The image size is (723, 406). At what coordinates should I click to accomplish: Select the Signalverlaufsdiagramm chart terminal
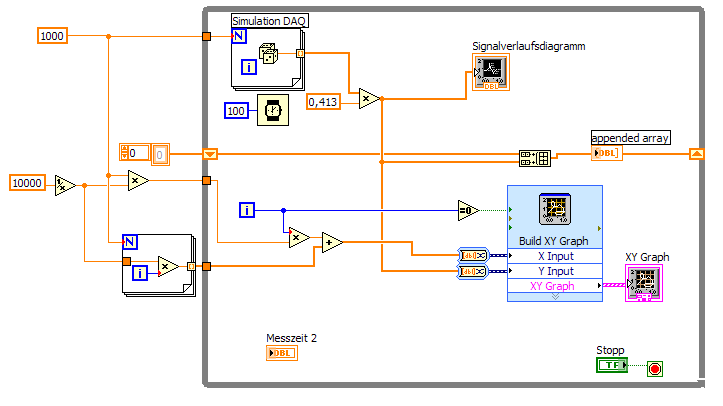click(x=491, y=72)
